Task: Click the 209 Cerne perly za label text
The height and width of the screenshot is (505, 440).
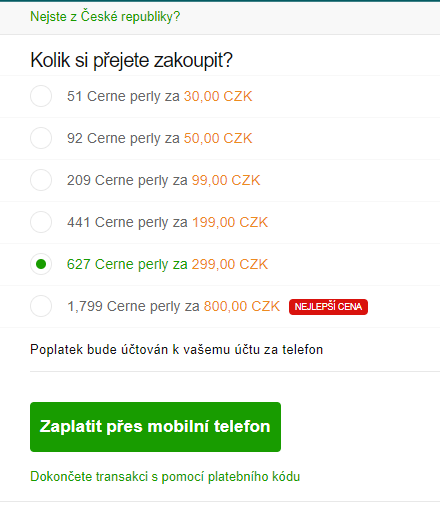Action: pos(127,181)
